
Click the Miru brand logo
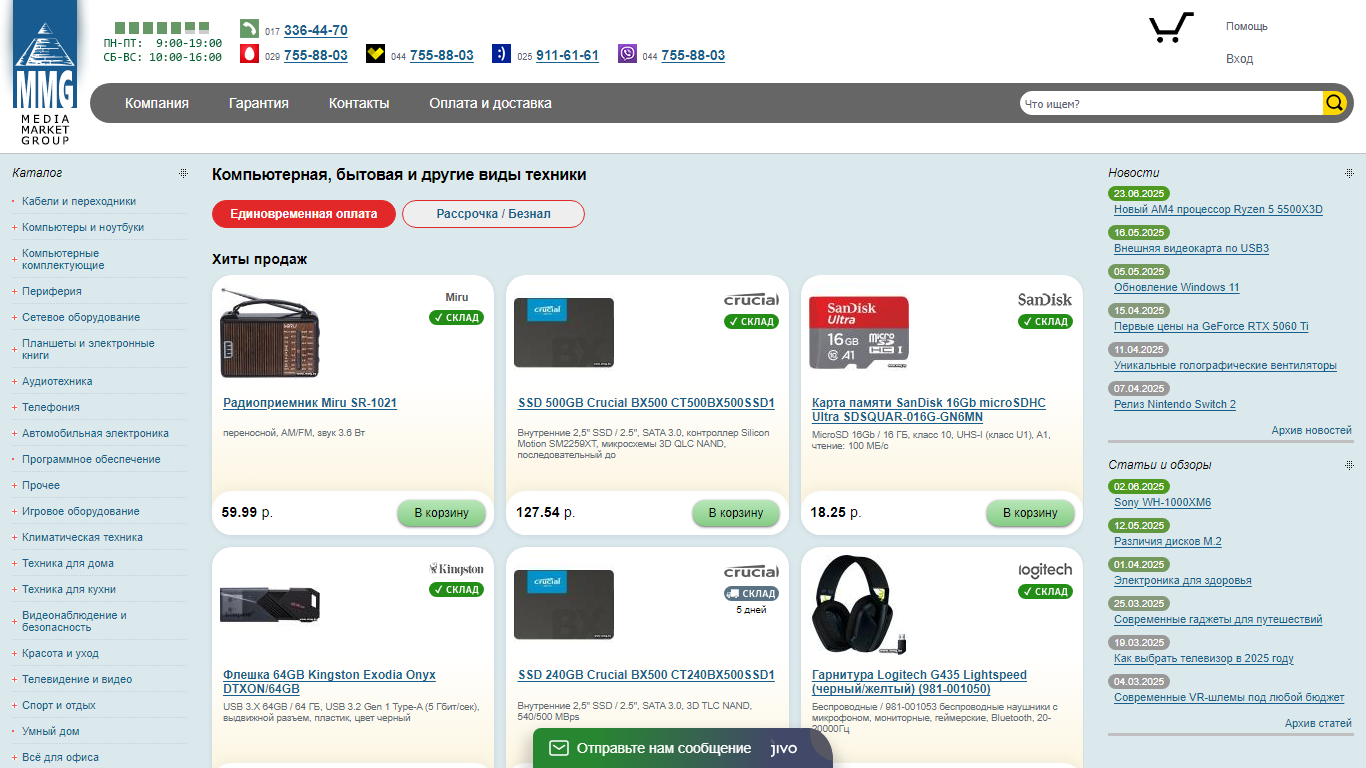[456, 297]
